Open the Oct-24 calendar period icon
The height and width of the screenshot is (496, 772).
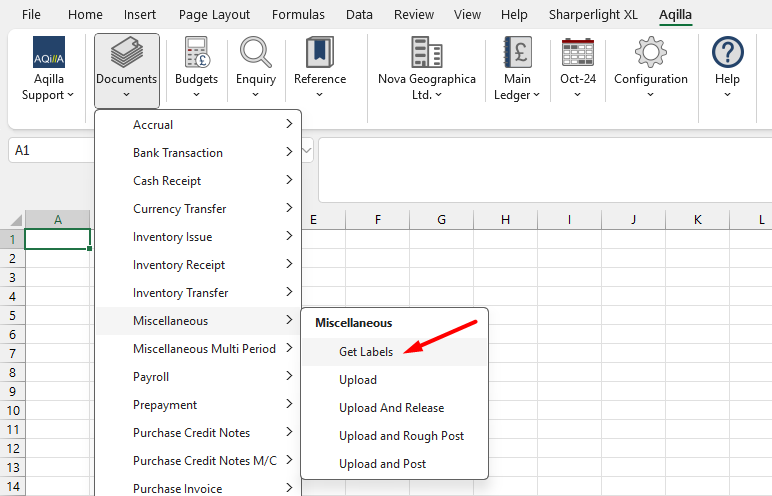(x=578, y=52)
